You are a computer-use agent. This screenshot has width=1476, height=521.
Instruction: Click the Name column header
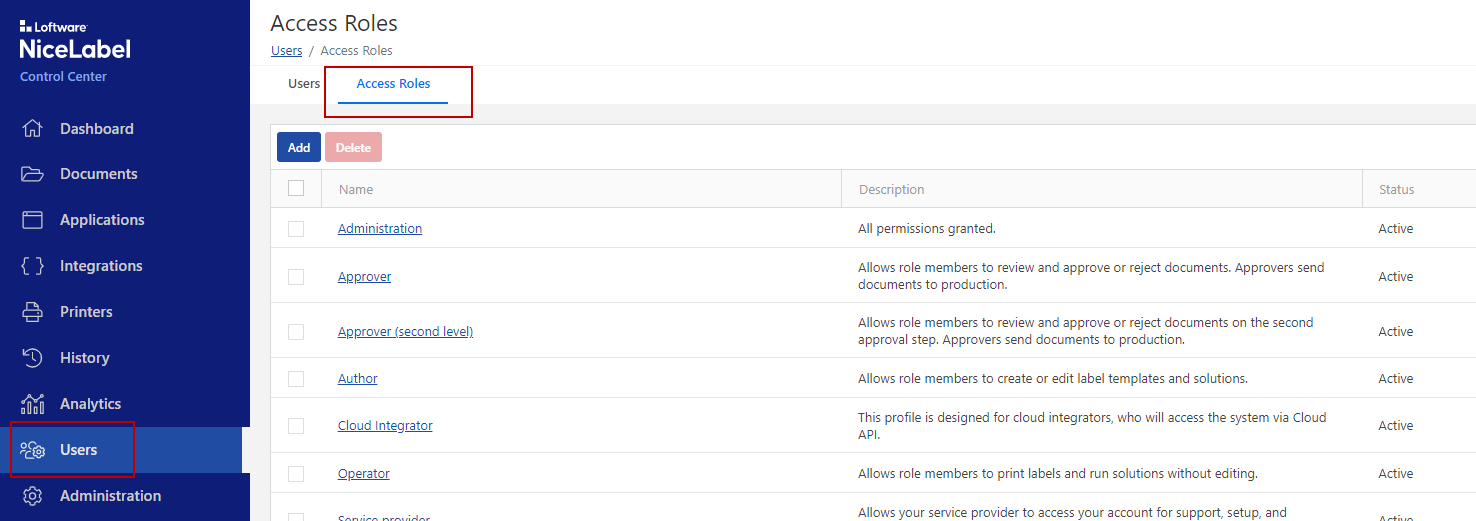pos(356,190)
